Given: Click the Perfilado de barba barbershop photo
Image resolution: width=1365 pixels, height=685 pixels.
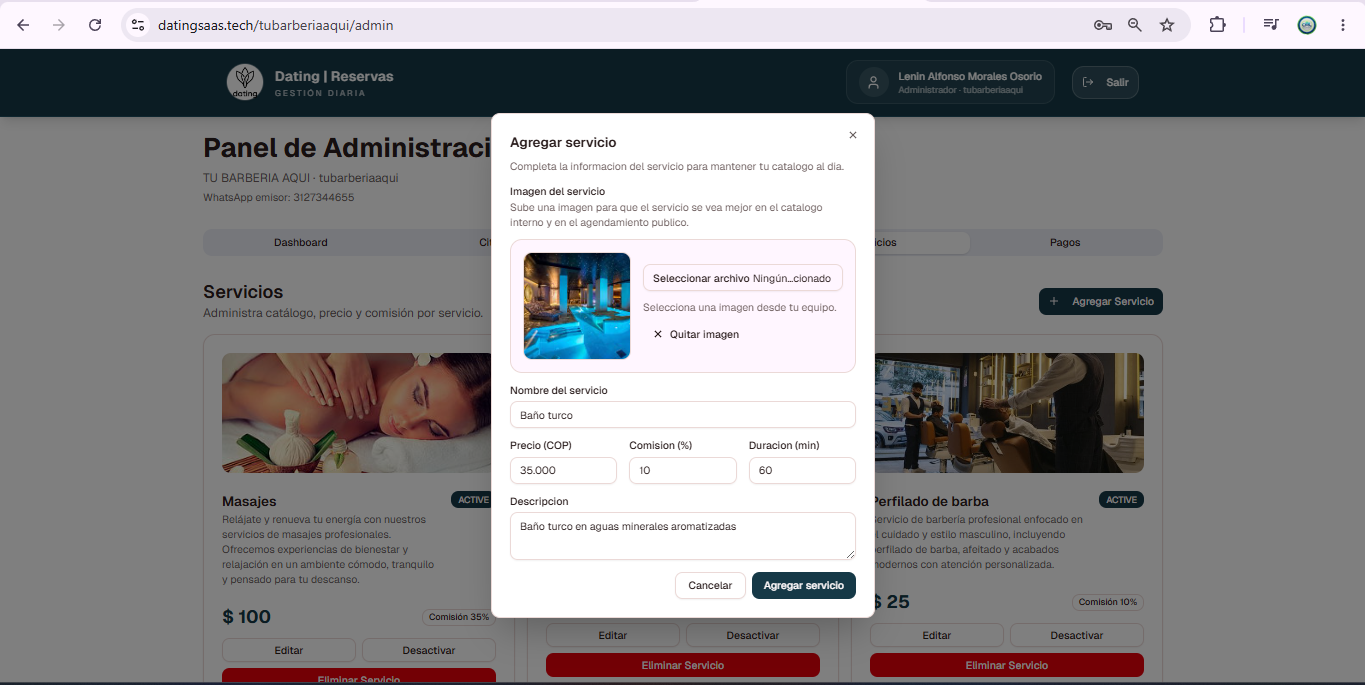Looking at the screenshot, I should pos(1009,413).
